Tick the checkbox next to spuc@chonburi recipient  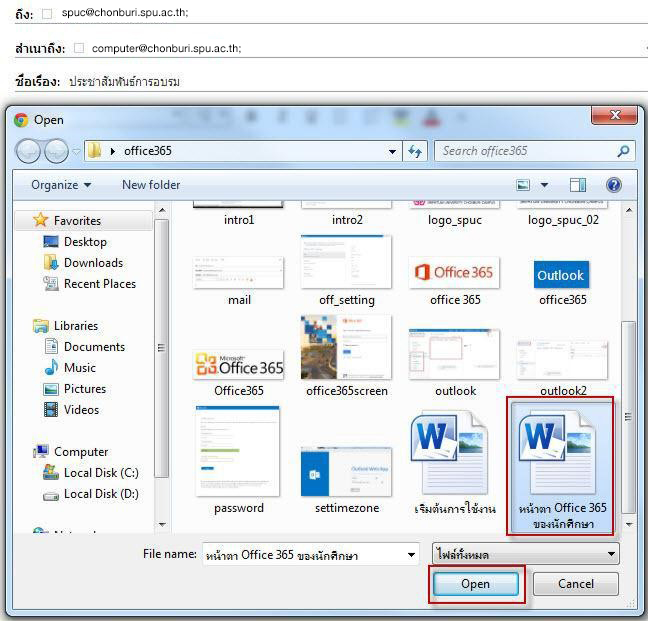point(47,14)
